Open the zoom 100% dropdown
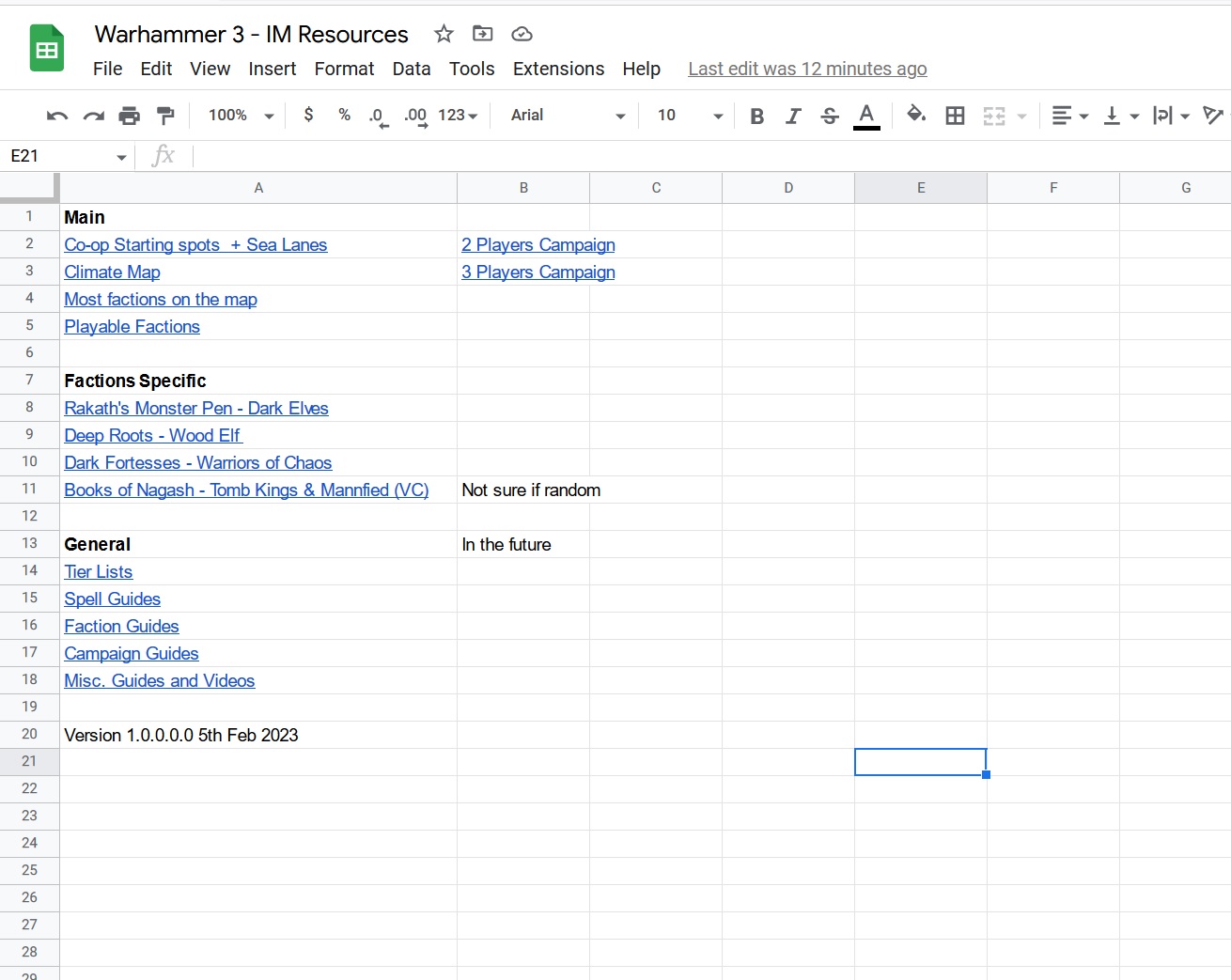 (242, 116)
